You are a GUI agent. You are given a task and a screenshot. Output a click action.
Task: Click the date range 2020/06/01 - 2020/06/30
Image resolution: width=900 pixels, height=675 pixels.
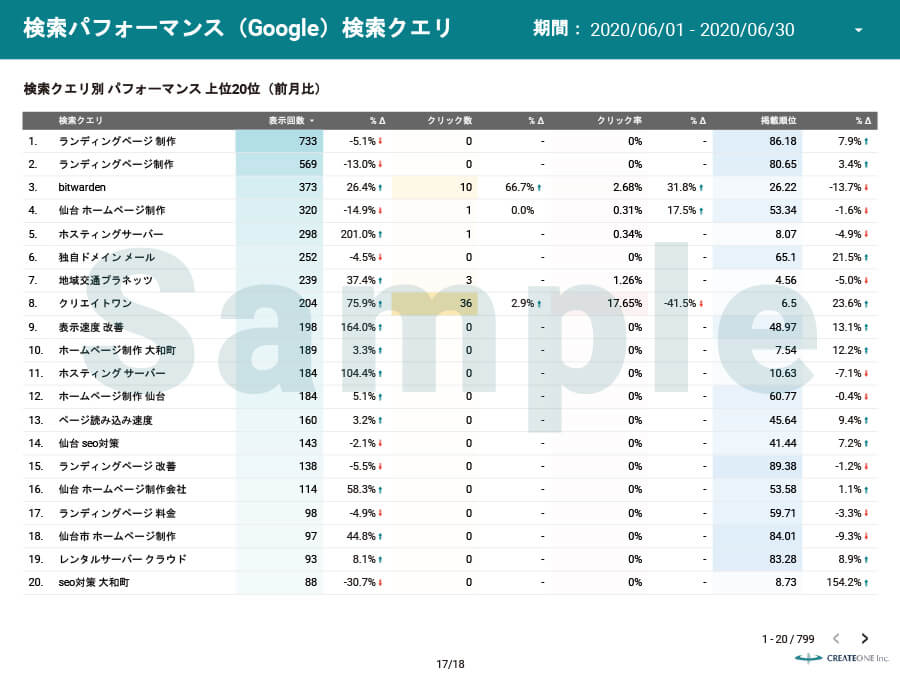pos(692,30)
